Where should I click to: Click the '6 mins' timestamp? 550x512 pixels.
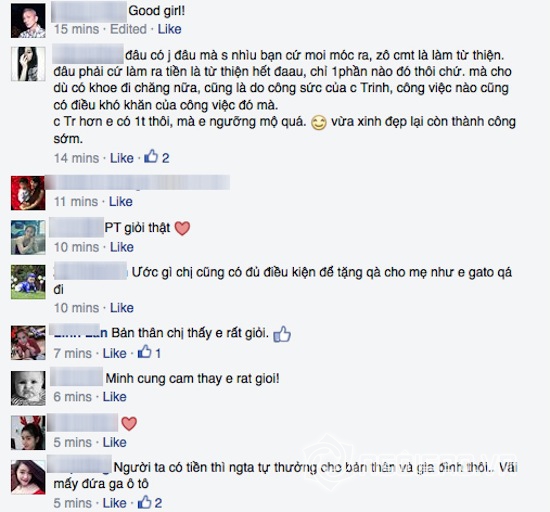73,397
